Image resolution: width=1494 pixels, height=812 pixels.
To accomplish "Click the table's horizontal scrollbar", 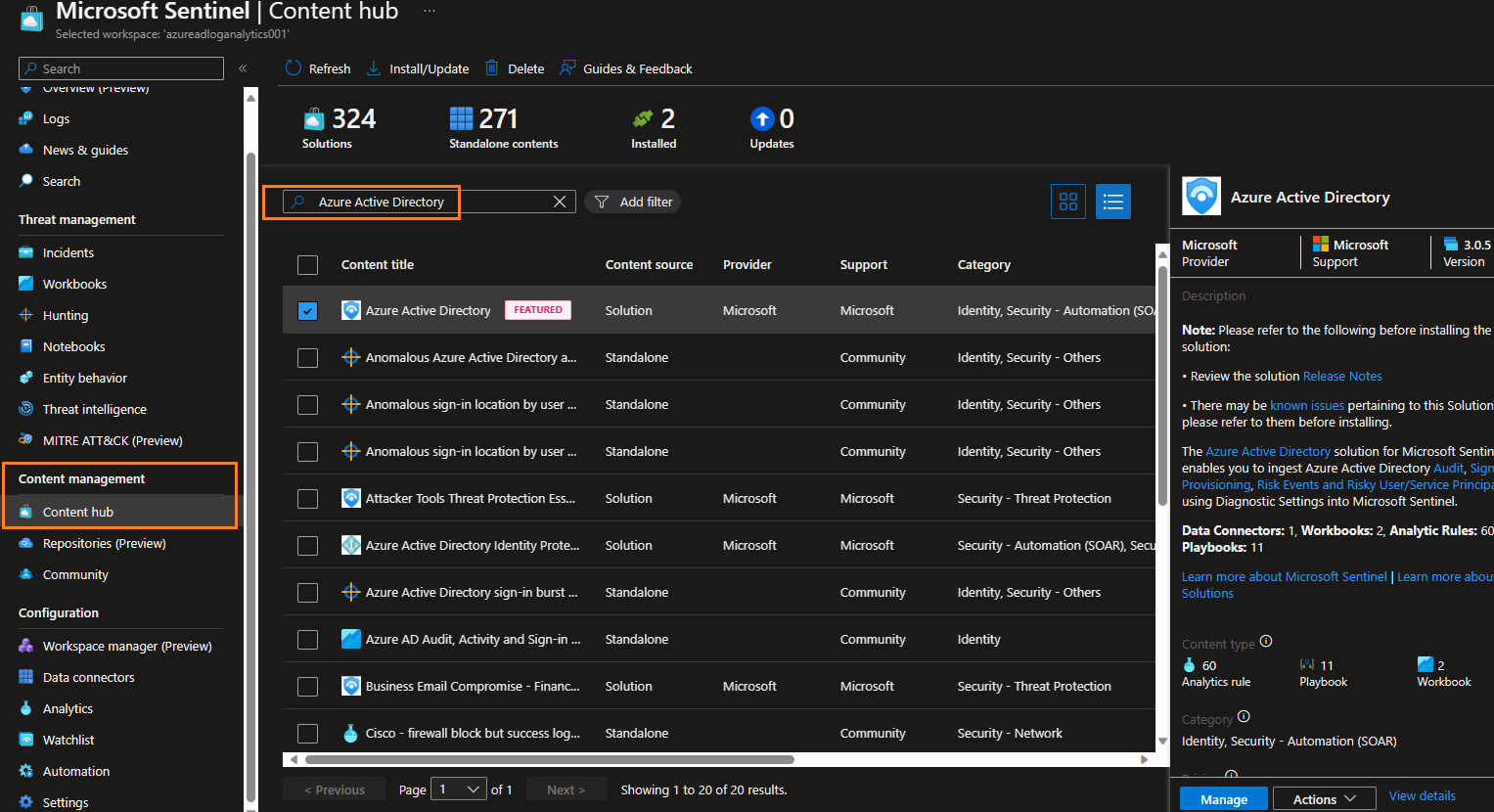I will click(x=550, y=759).
